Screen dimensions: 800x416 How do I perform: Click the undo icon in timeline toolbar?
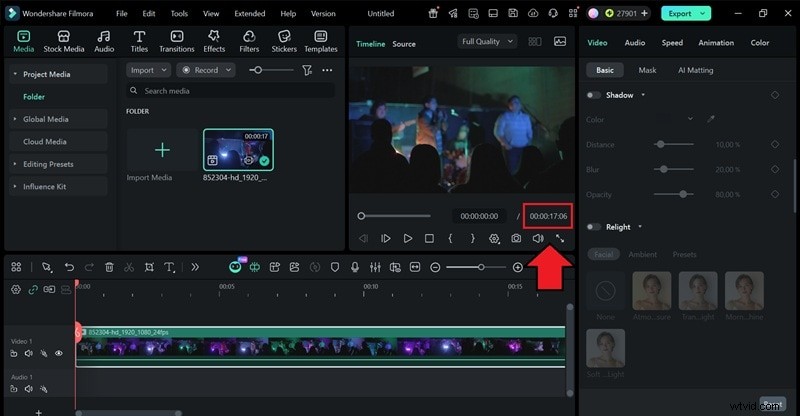coord(69,267)
